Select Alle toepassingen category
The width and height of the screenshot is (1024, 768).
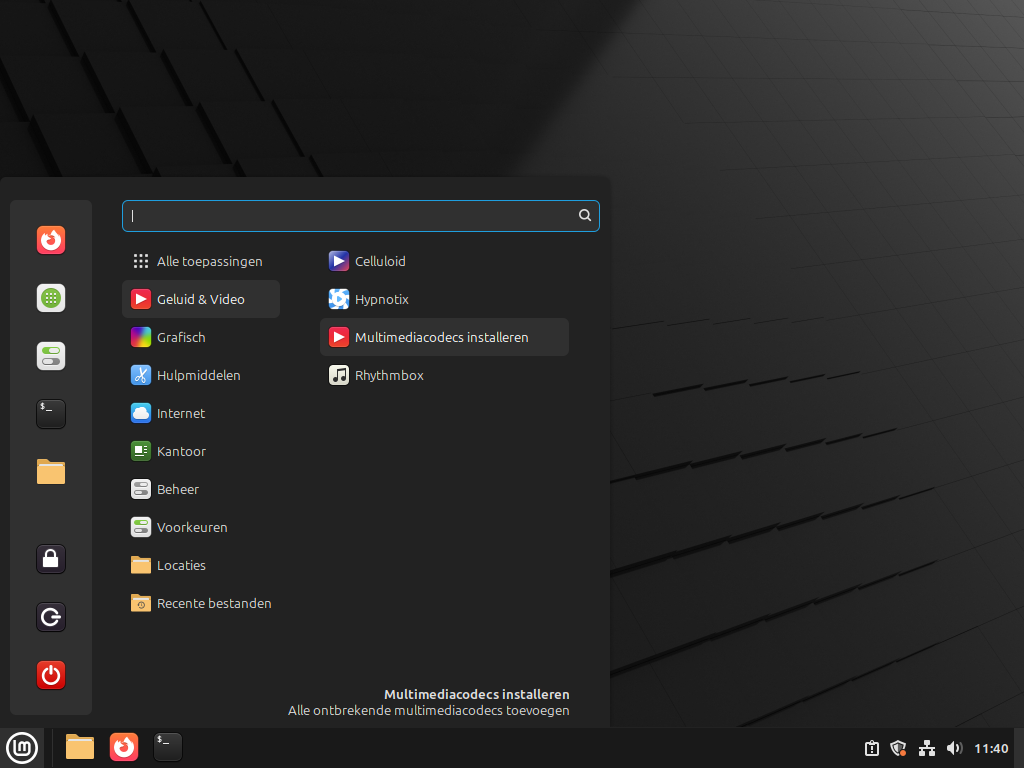(200, 261)
